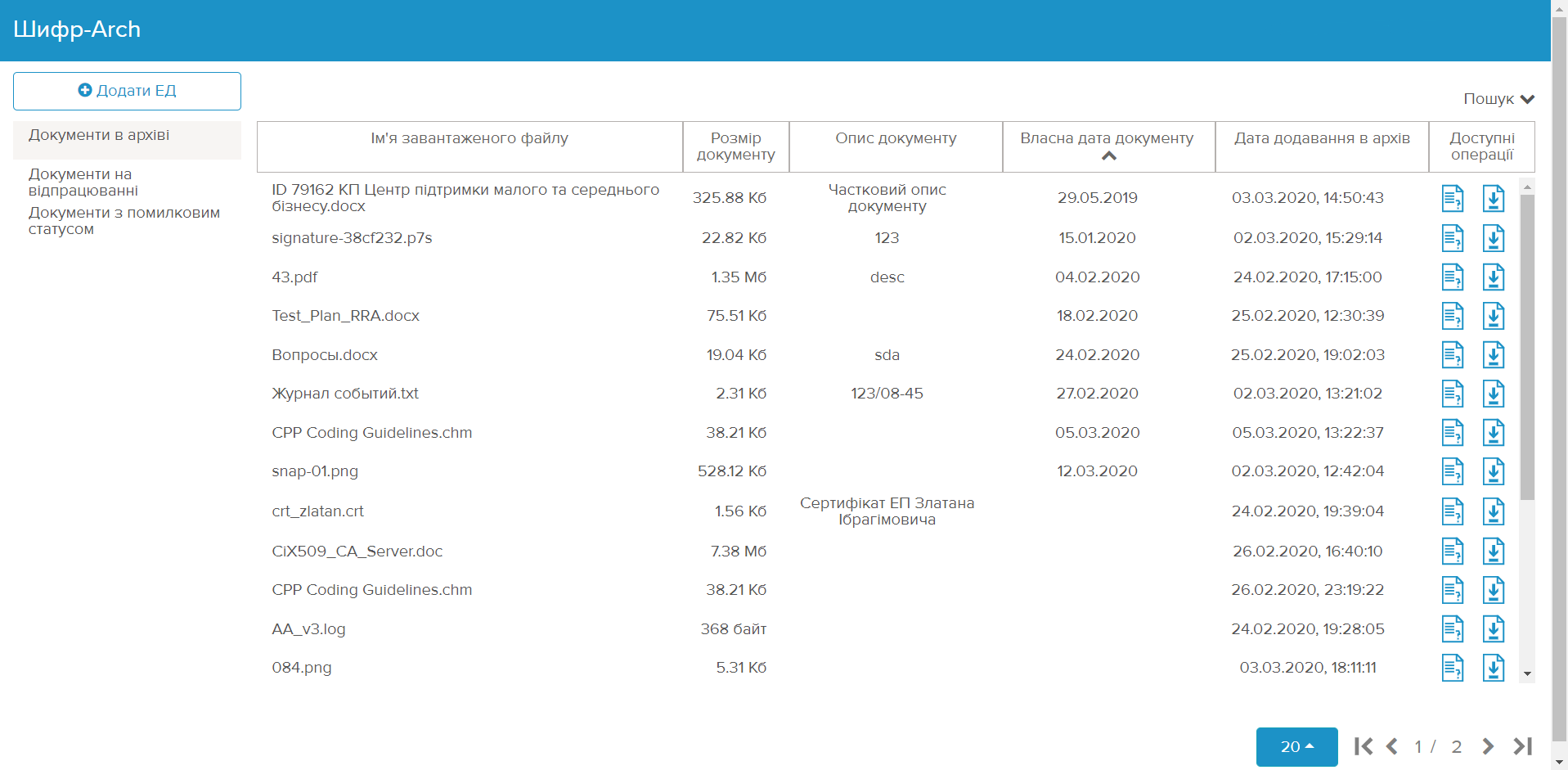Click file name AA_v3.log
Screen dimensions: 1568x770
[x=308, y=629]
